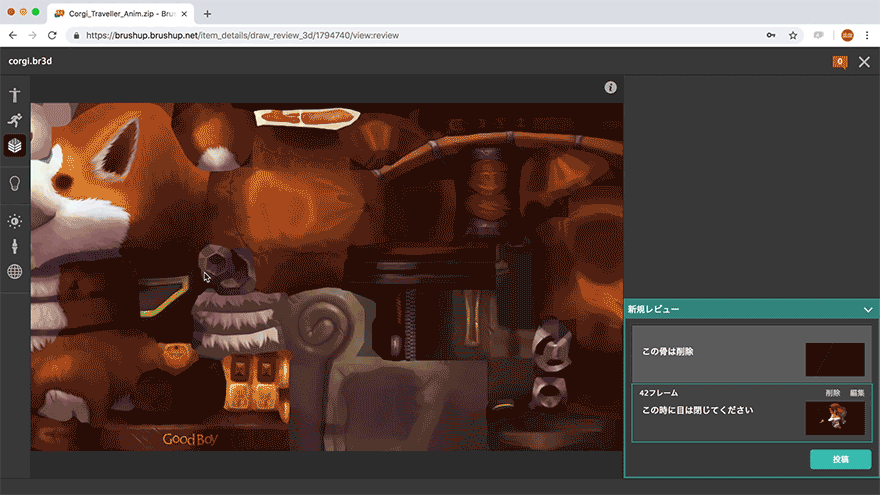Click the この骨は削除 comment text
The height and width of the screenshot is (495, 880).
click(x=668, y=351)
